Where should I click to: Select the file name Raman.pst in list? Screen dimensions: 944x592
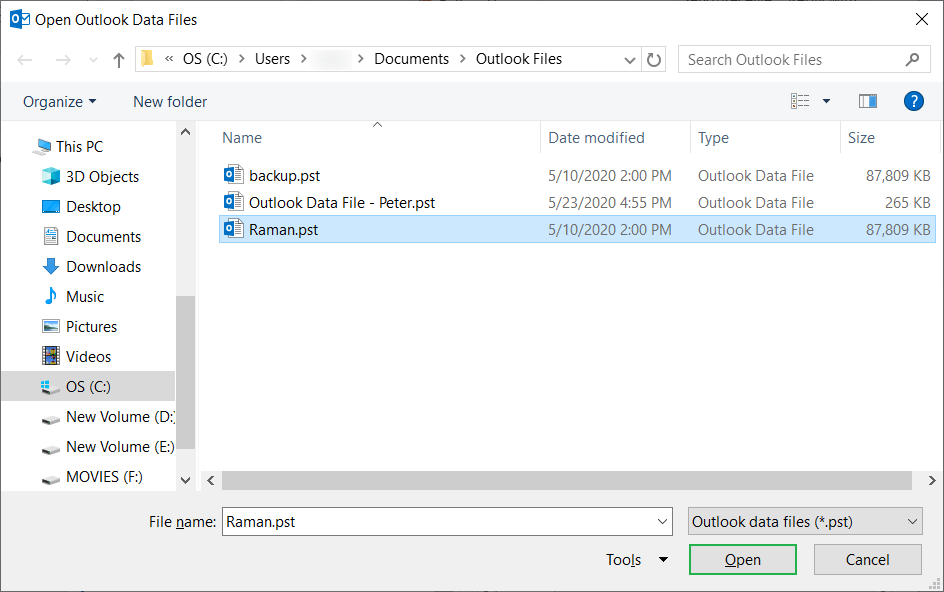coord(283,230)
